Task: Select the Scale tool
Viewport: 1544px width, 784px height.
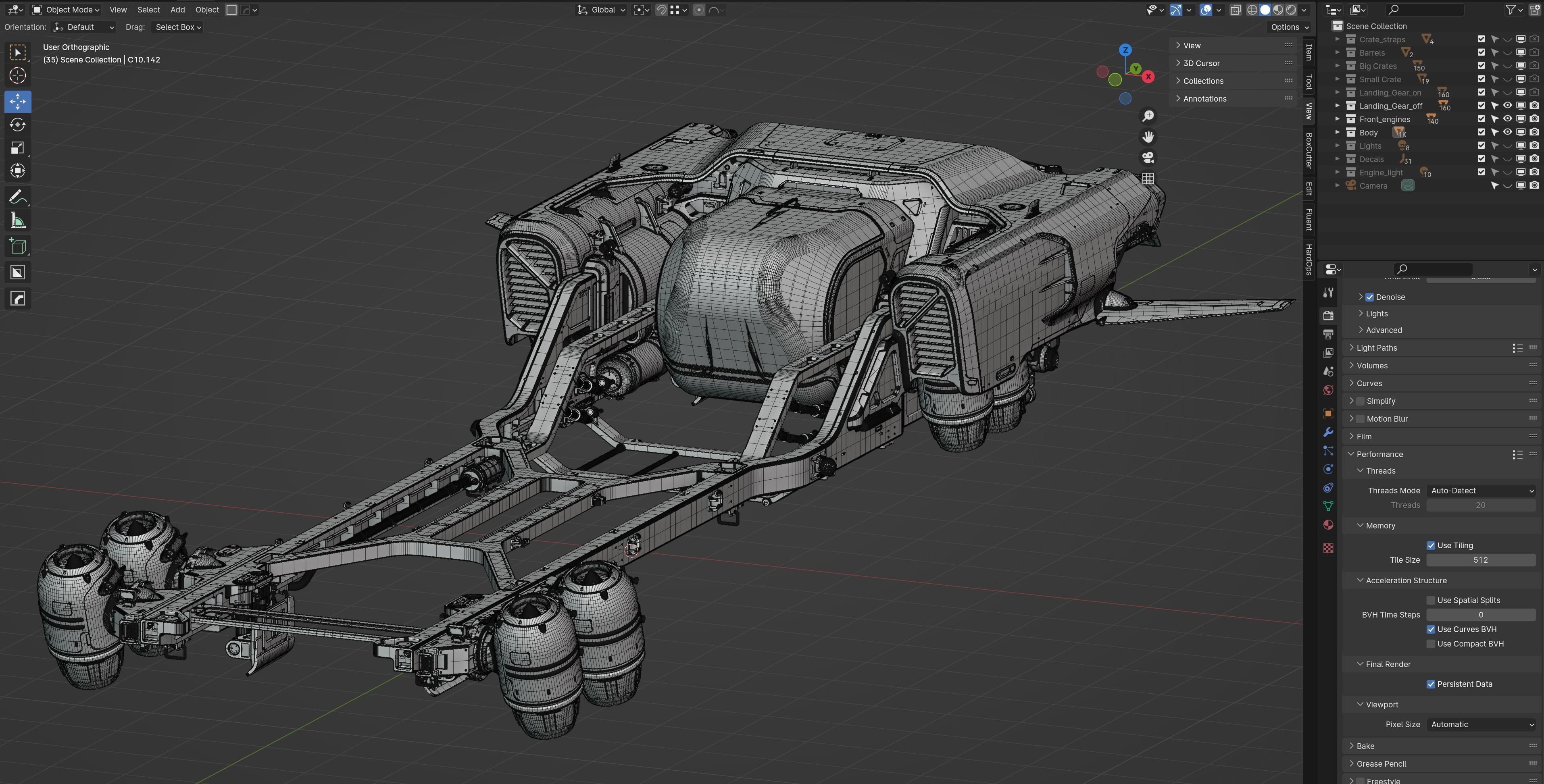Action: click(x=17, y=148)
